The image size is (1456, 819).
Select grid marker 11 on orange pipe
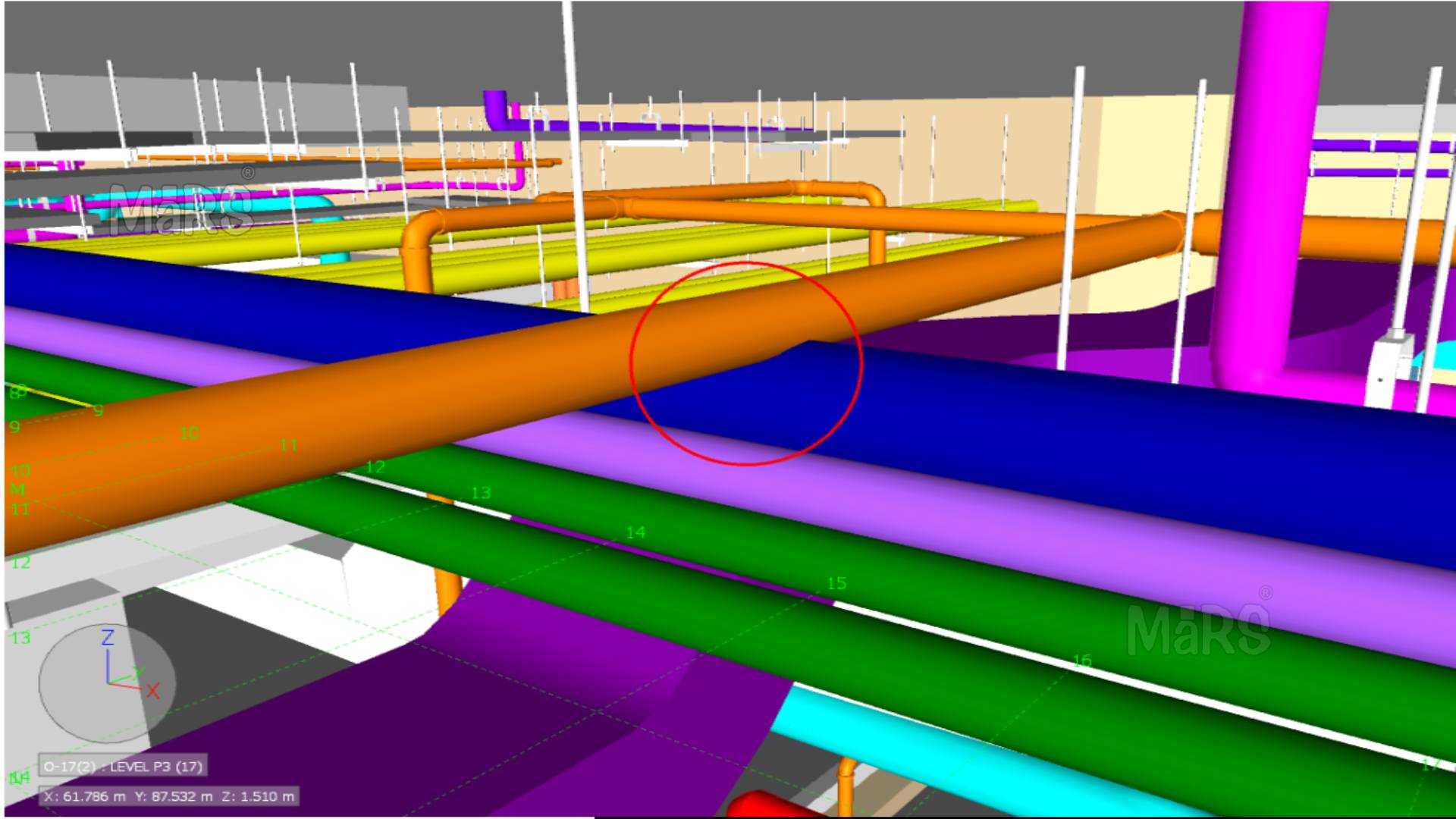click(289, 445)
